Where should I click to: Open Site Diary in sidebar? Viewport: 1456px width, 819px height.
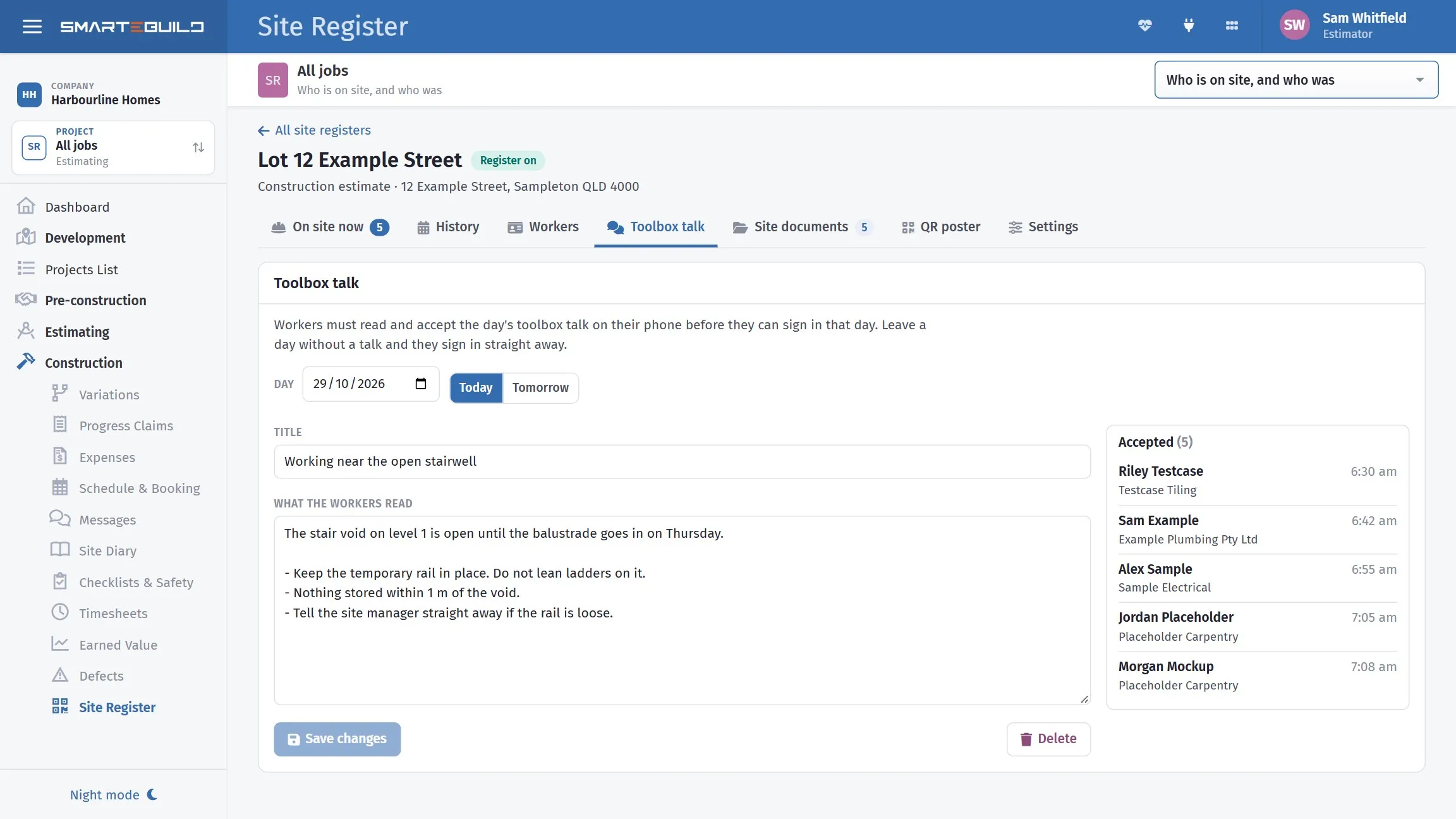click(x=107, y=550)
